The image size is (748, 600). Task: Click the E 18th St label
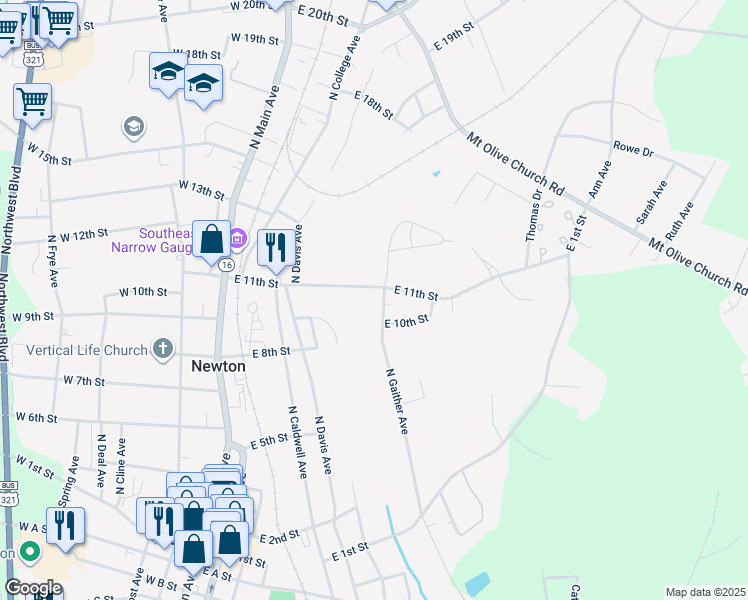(374, 105)
